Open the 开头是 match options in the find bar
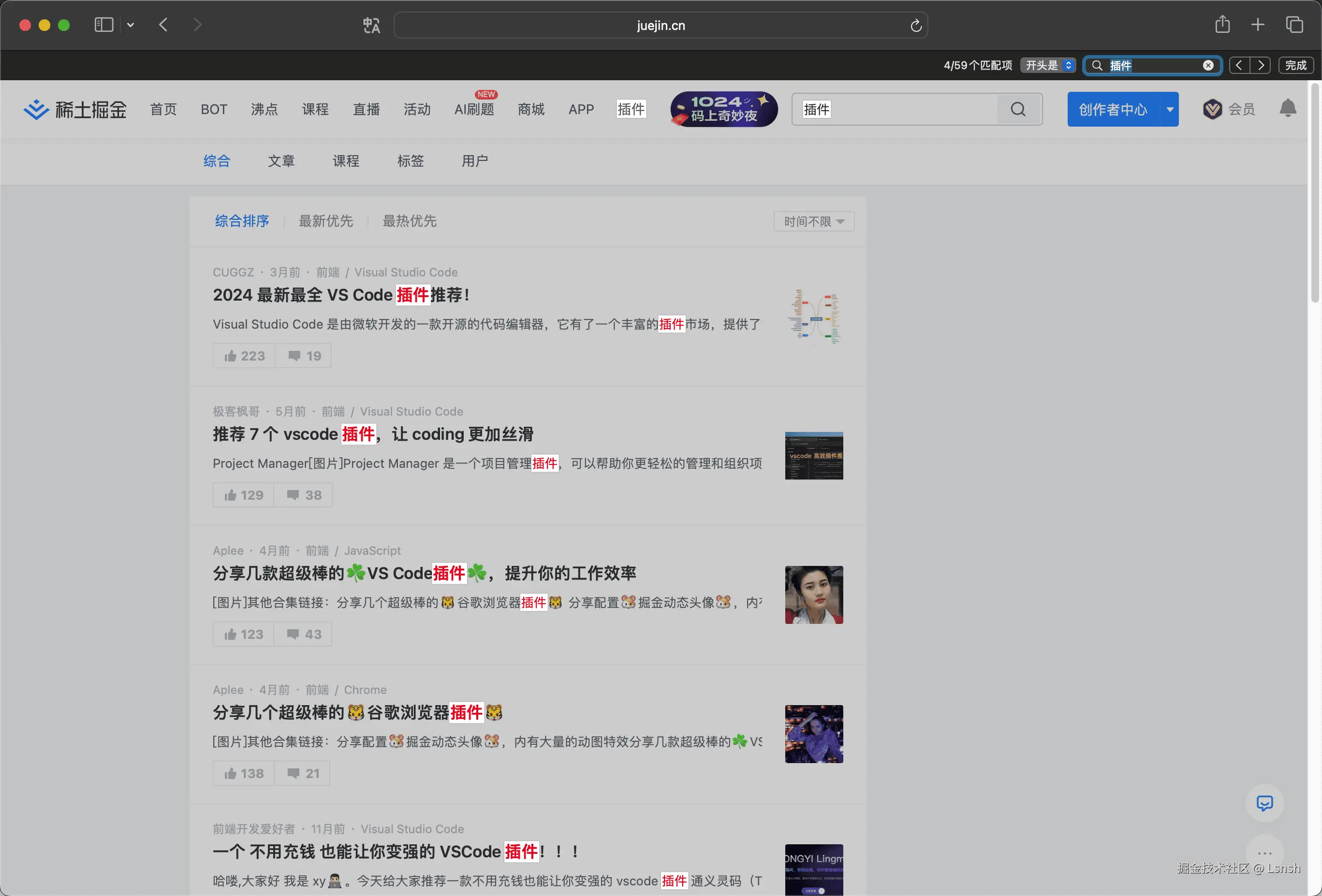 pyautogui.click(x=1047, y=65)
